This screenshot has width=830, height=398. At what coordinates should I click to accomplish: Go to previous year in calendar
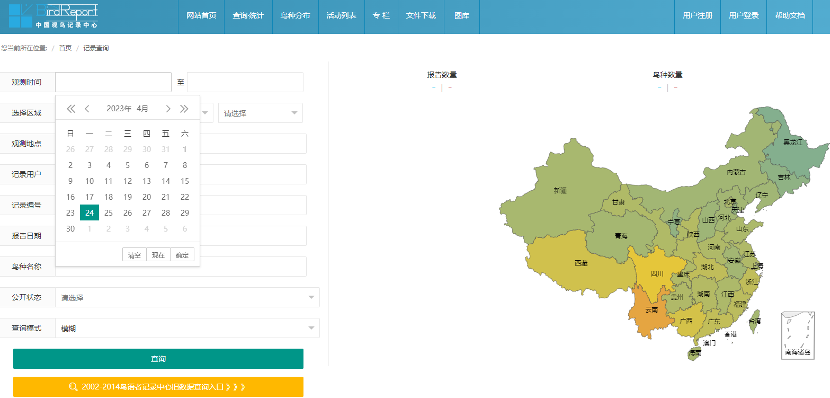click(x=70, y=108)
